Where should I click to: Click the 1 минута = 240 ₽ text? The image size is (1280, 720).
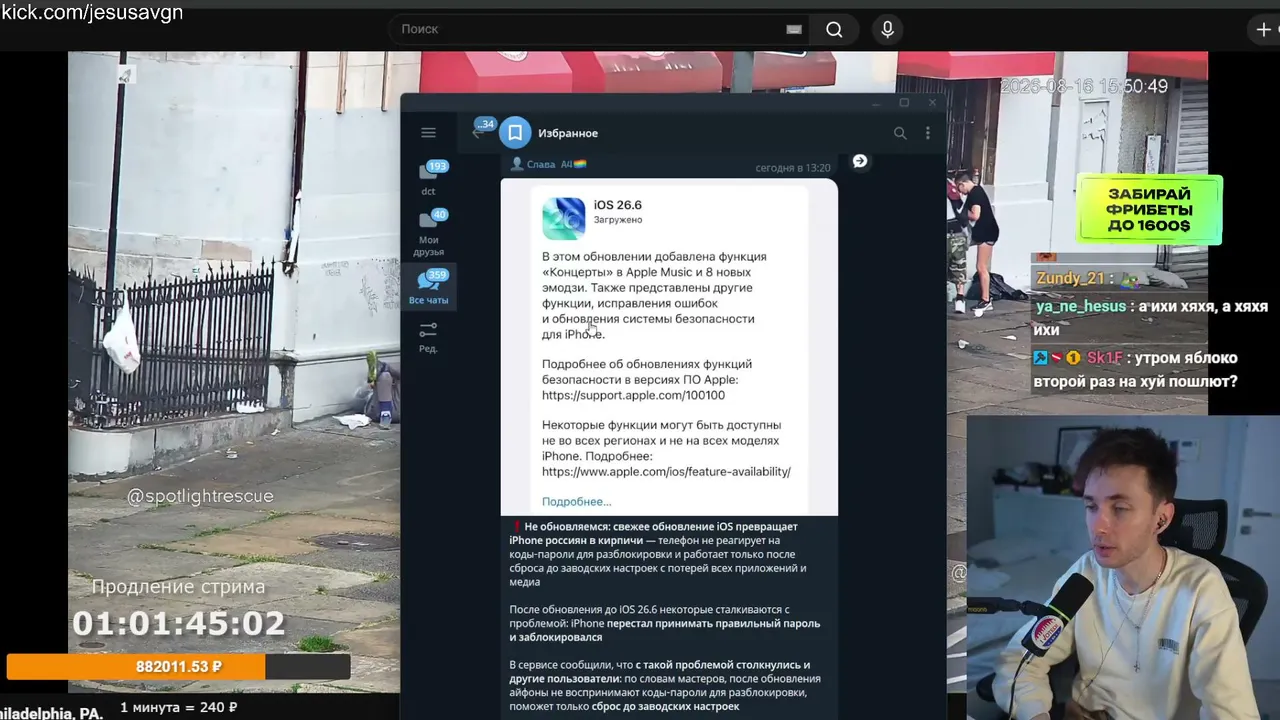click(x=179, y=707)
